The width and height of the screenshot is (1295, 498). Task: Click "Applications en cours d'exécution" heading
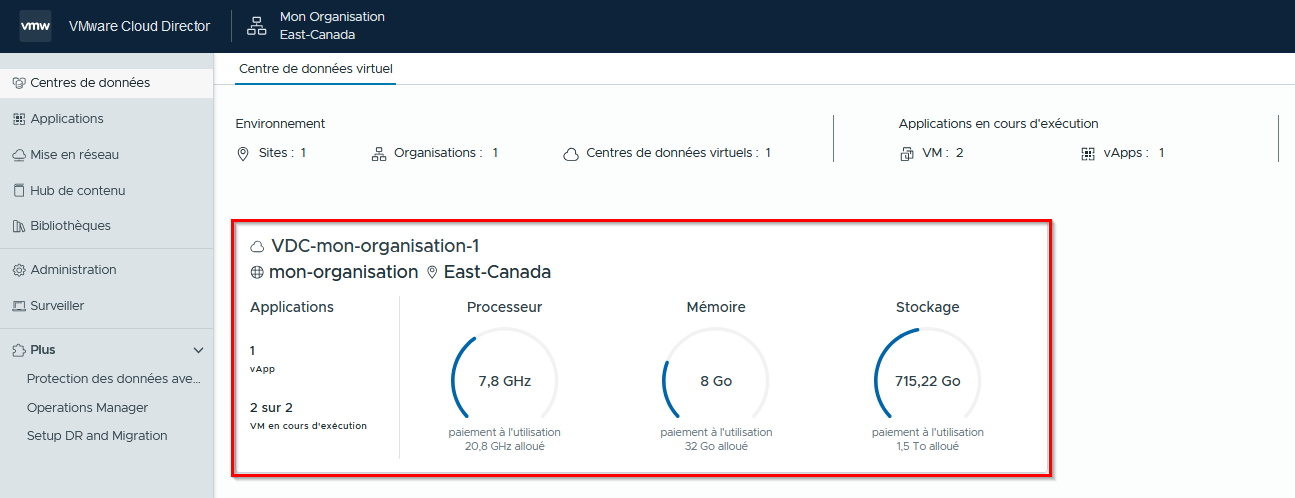tap(999, 124)
